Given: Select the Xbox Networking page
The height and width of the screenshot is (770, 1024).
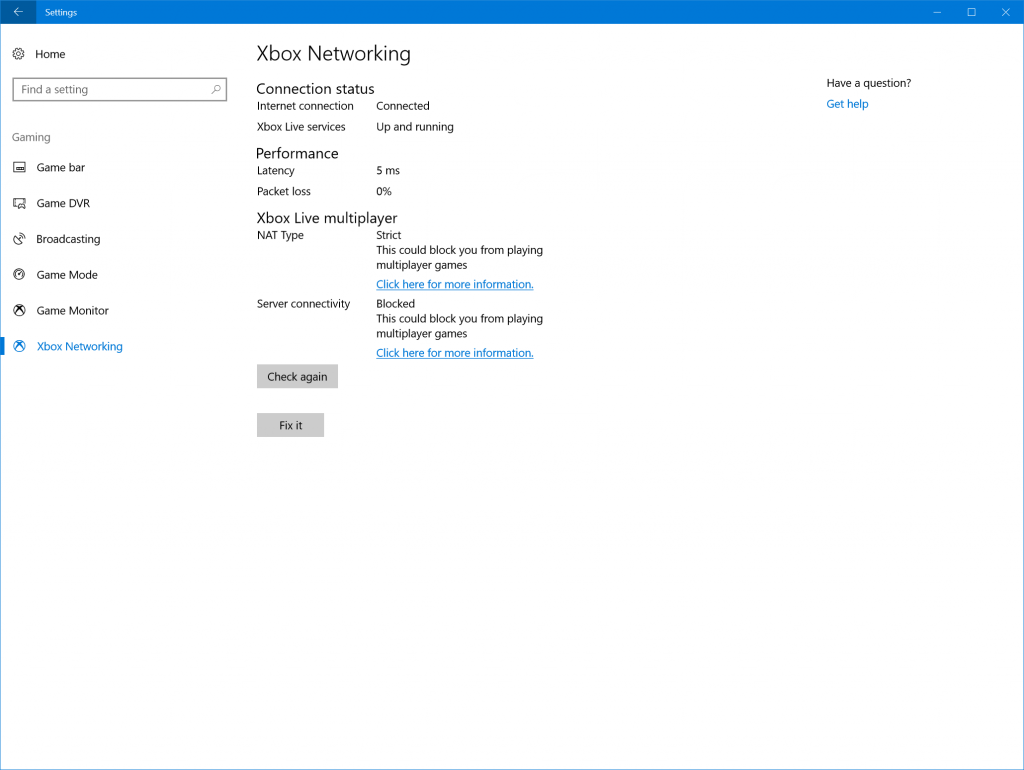Looking at the screenshot, I should tap(80, 347).
